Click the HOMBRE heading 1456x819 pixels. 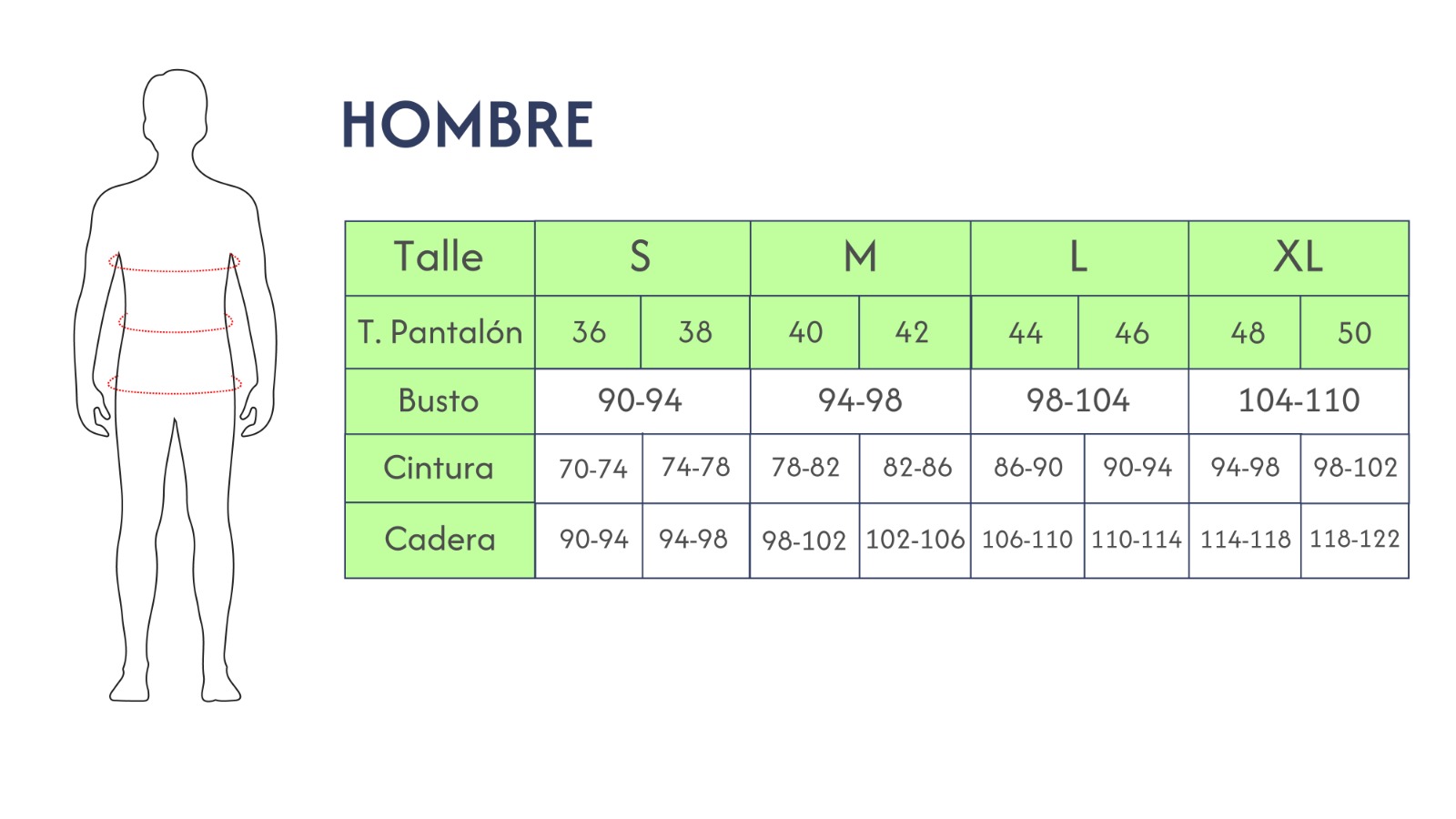click(468, 125)
